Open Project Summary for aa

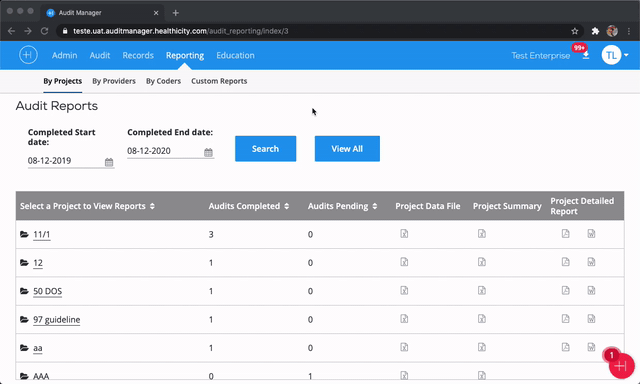click(x=482, y=347)
